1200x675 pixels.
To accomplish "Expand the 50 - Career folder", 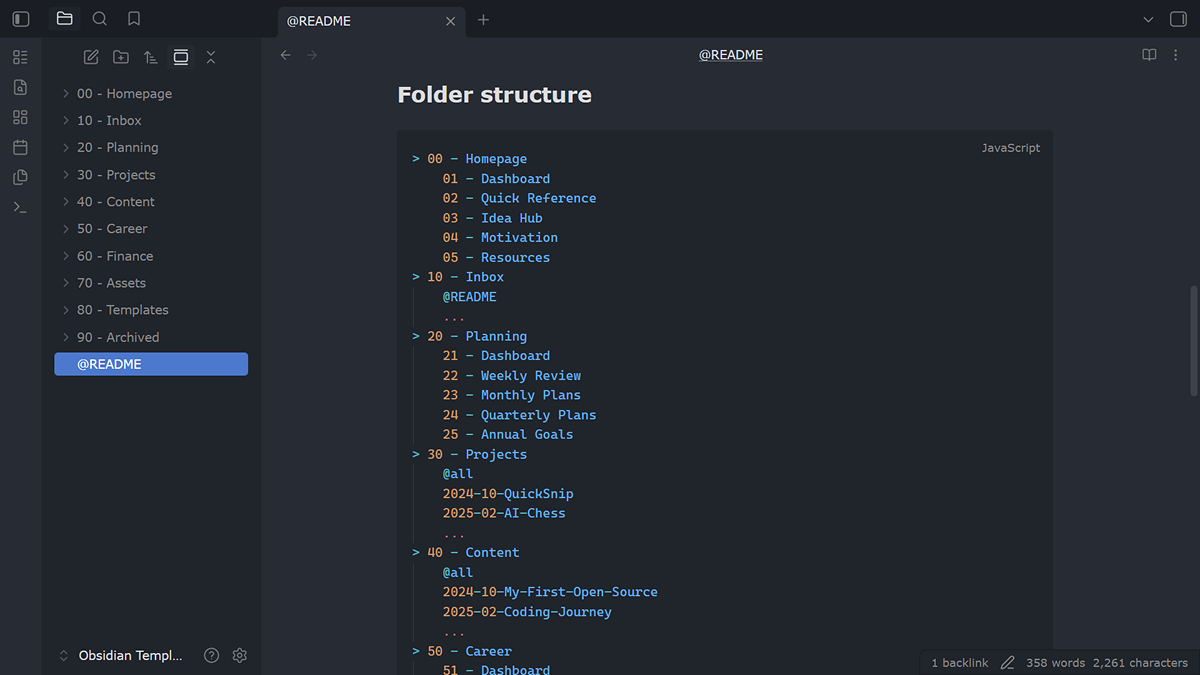I will 151,228.
